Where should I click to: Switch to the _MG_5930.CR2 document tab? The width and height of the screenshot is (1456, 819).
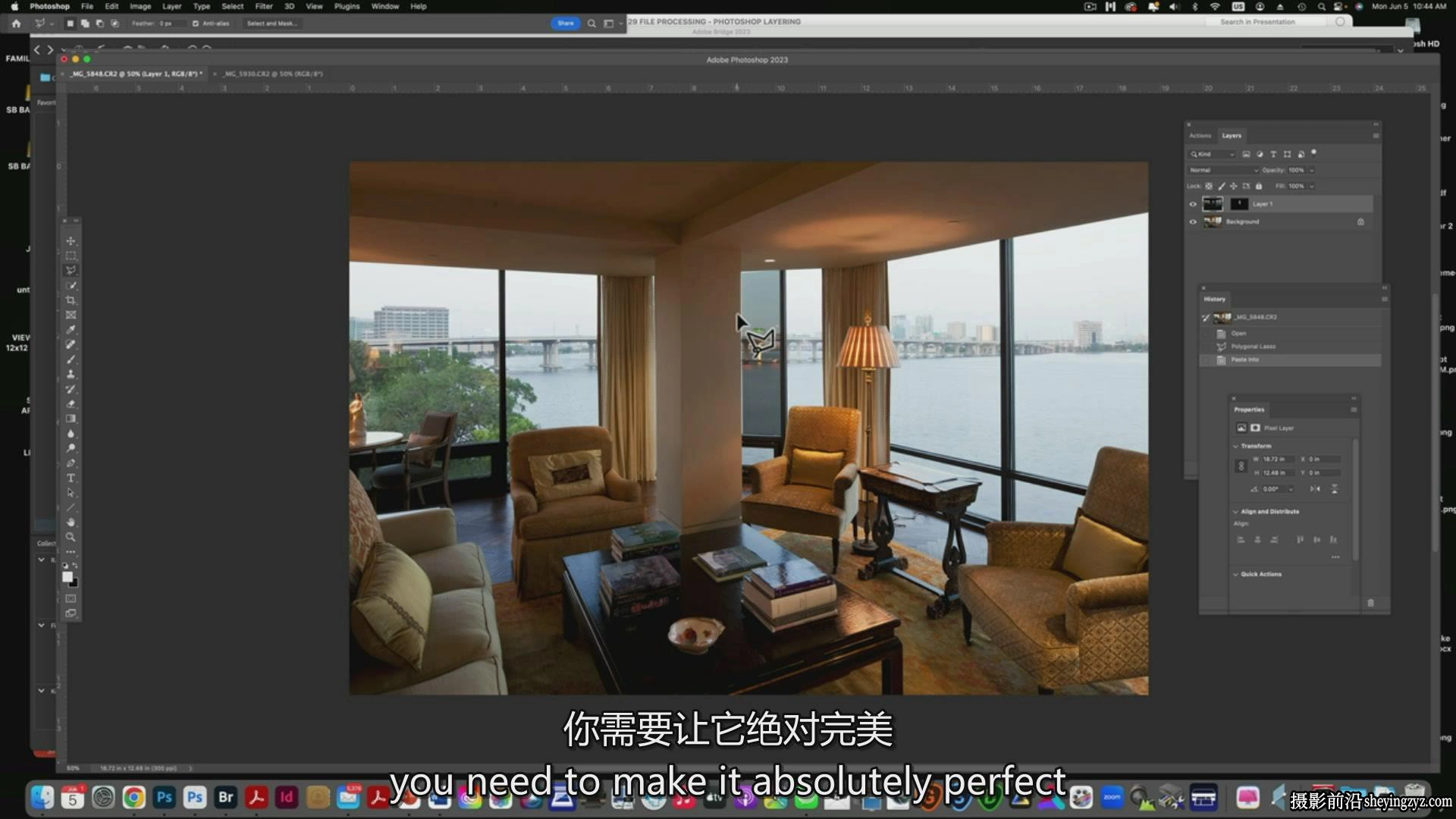(274, 74)
